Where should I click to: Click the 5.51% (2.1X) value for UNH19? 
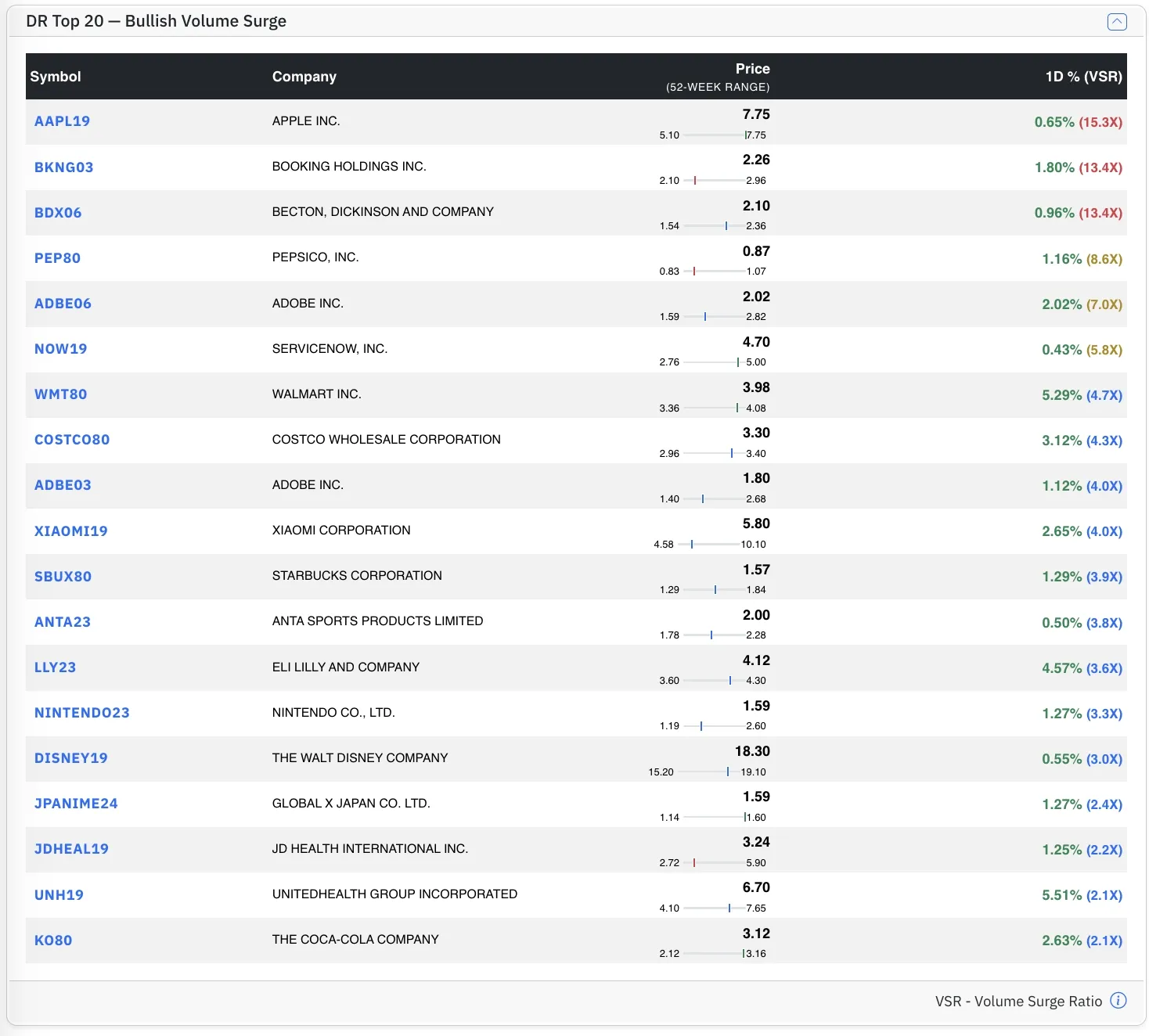(1082, 895)
